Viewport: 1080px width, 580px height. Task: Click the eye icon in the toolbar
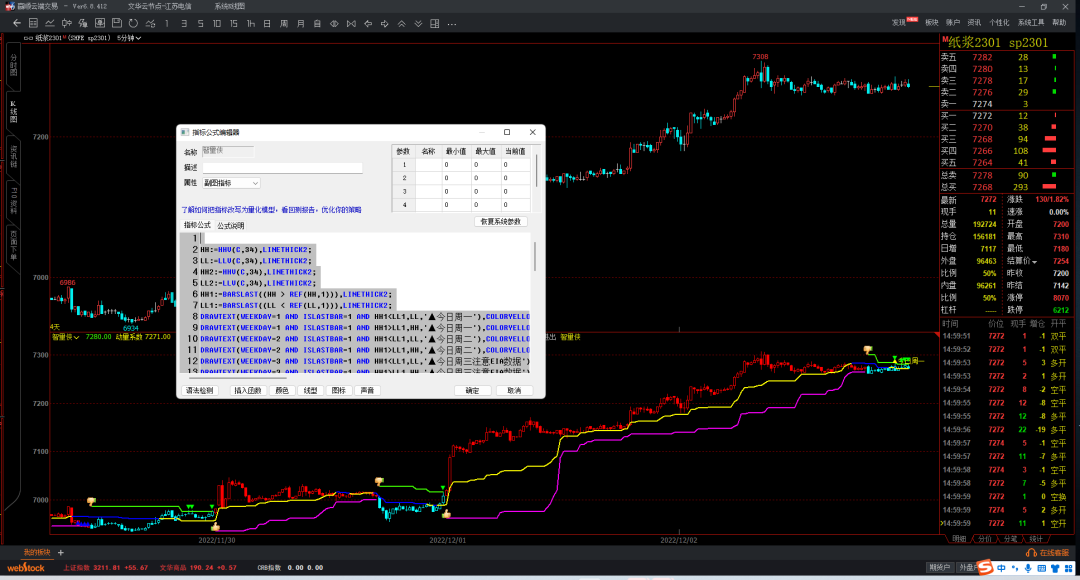[x=334, y=23]
